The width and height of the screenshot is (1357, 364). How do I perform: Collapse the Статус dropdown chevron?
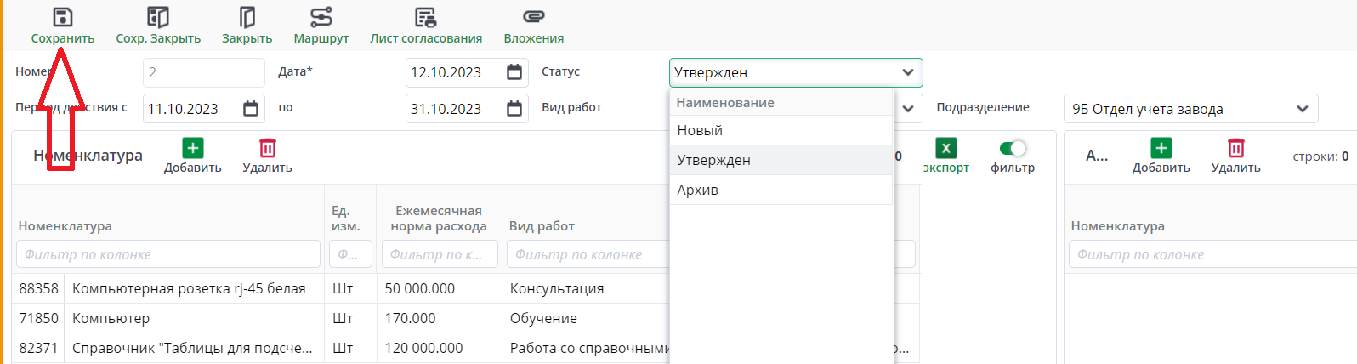[907, 72]
